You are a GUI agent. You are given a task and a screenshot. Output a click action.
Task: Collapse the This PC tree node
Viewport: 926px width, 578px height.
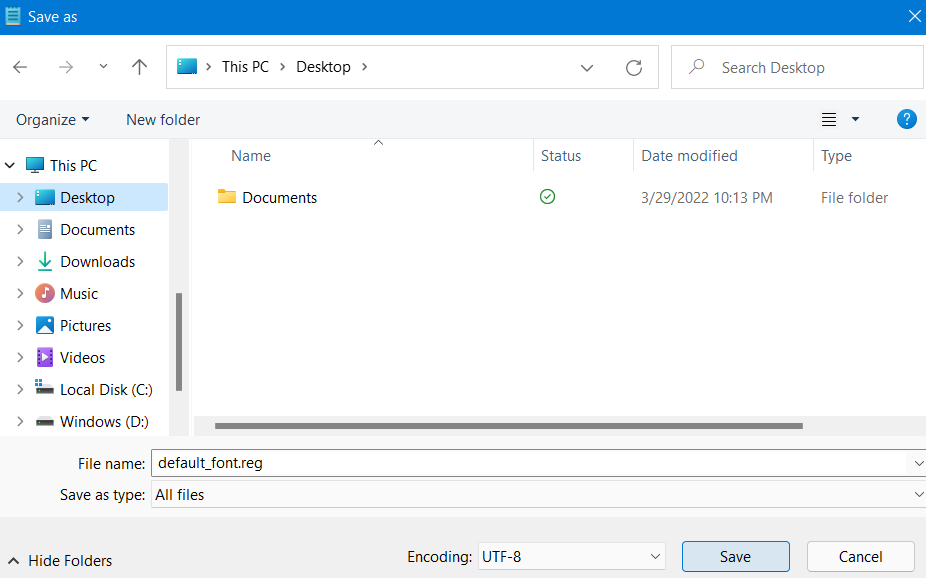(x=11, y=166)
